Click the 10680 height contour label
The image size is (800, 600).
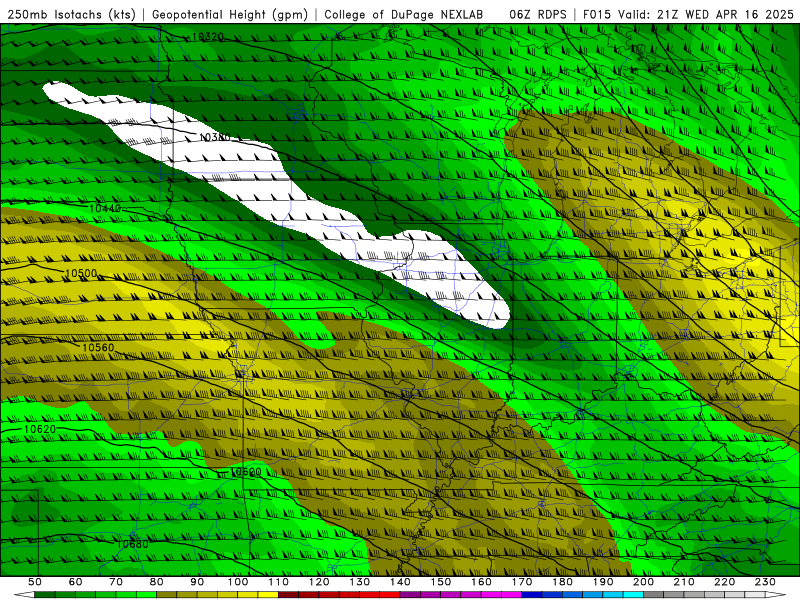[133, 544]
